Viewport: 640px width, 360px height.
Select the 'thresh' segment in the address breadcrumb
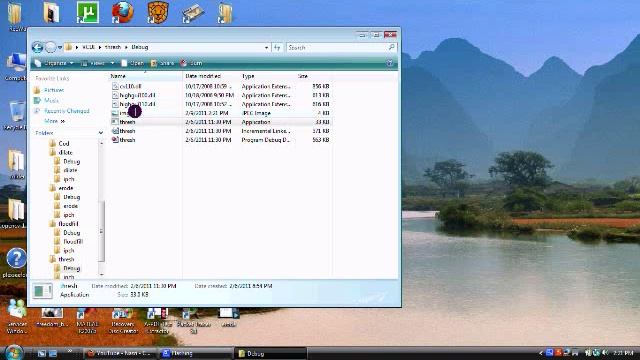pyautogui.click(x=113, y=47)
